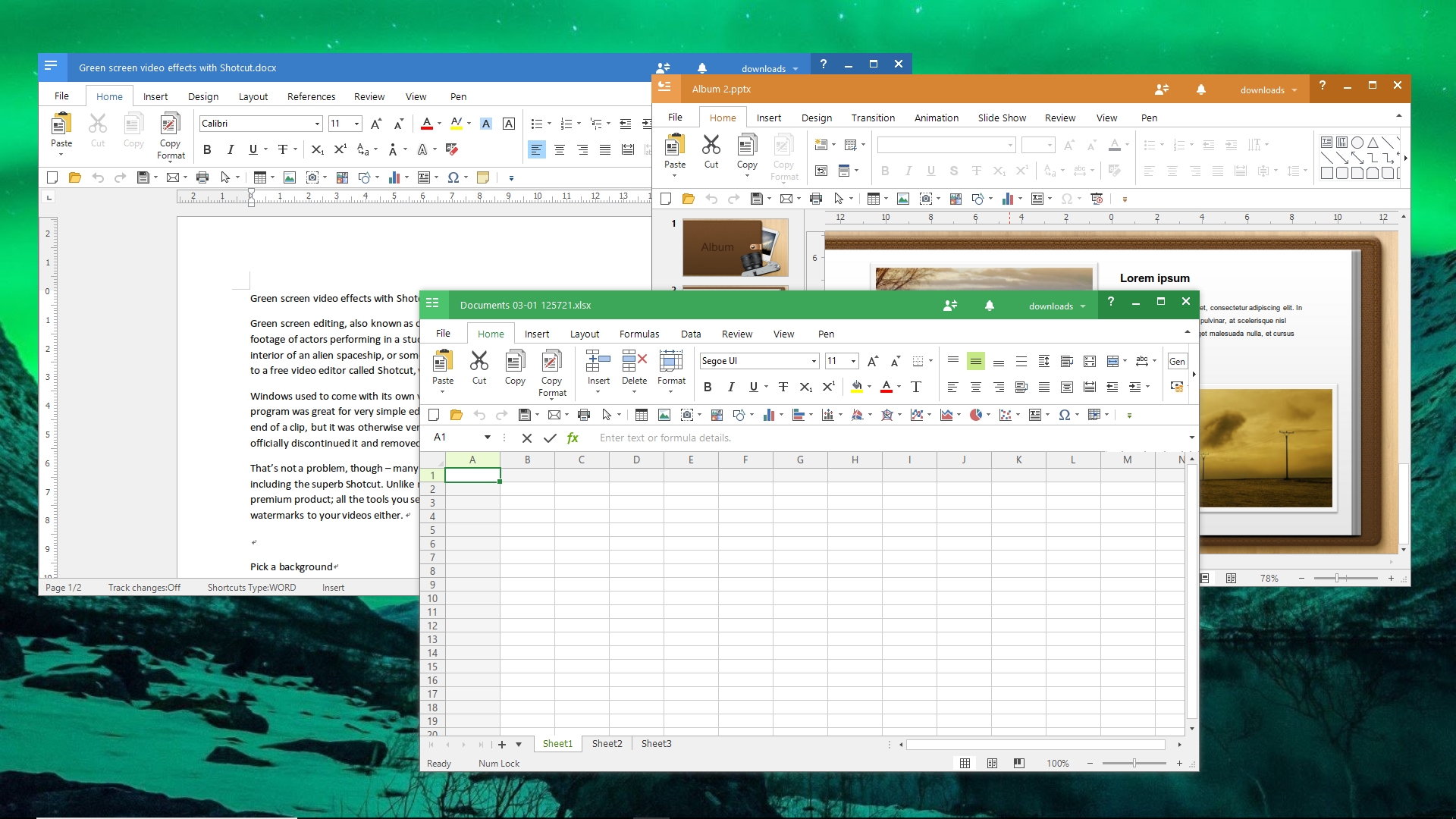Select the Subscript icon in Excel ribbon

pyautogui.click(x=807, y=387)
